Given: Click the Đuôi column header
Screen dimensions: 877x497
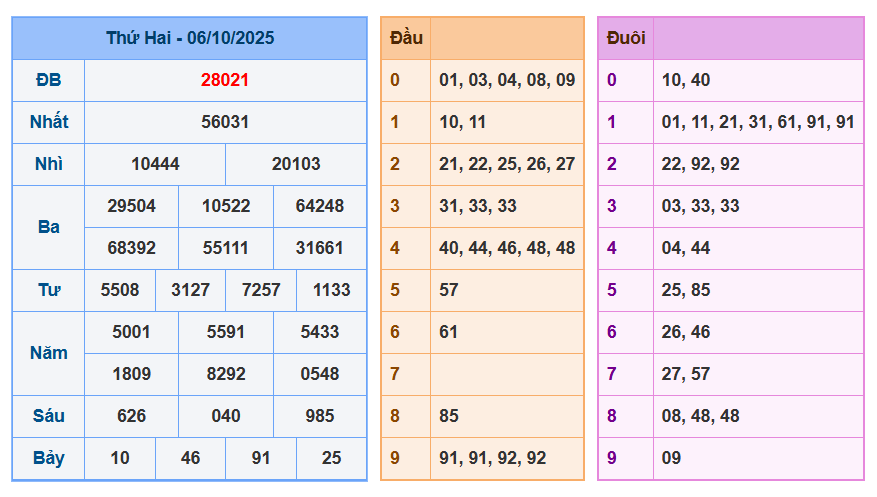Looking at the screenshot, I should [x=626, y=38].
